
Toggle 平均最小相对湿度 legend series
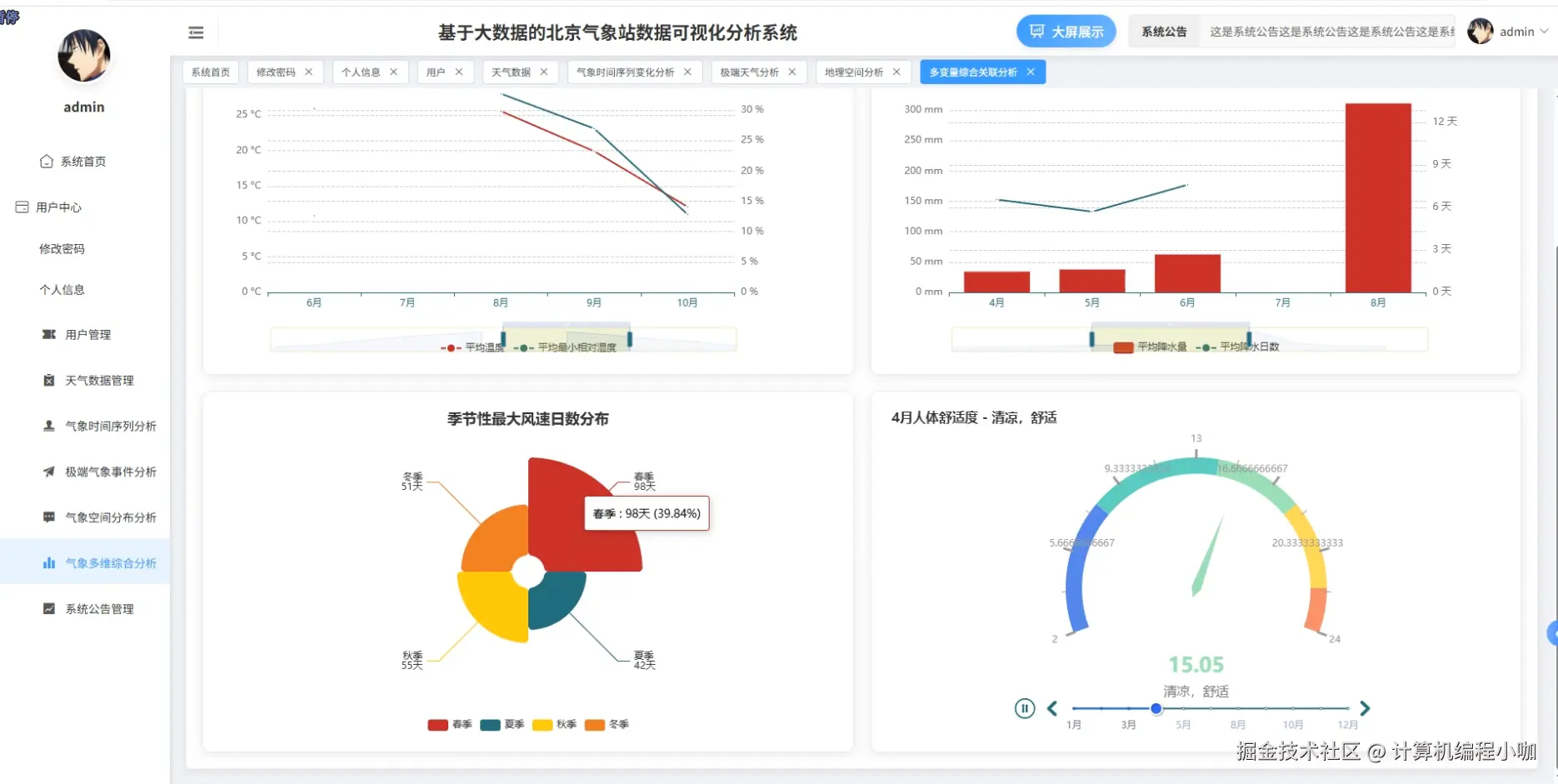tap(566, 347)
